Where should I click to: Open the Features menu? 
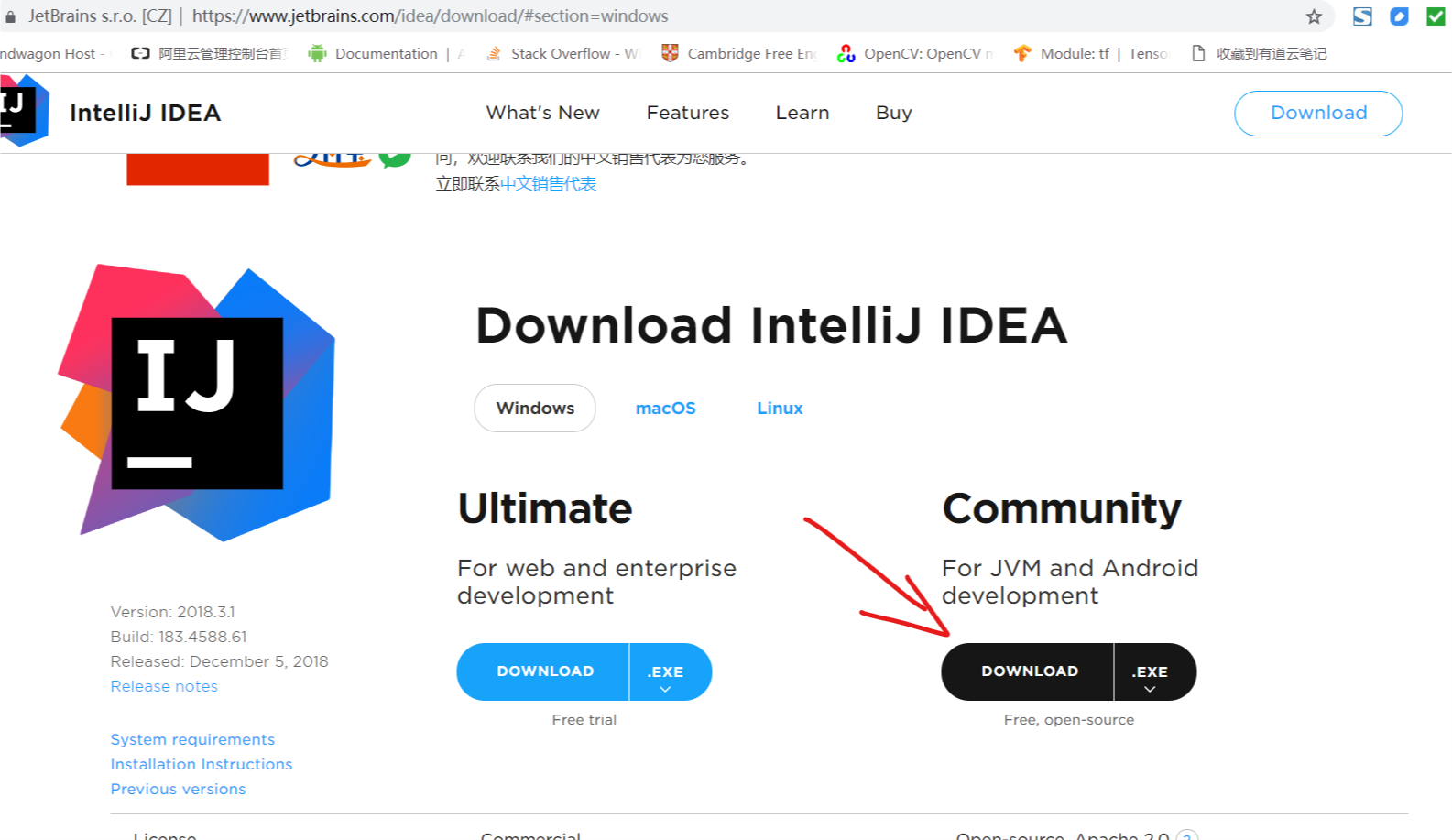687,113
